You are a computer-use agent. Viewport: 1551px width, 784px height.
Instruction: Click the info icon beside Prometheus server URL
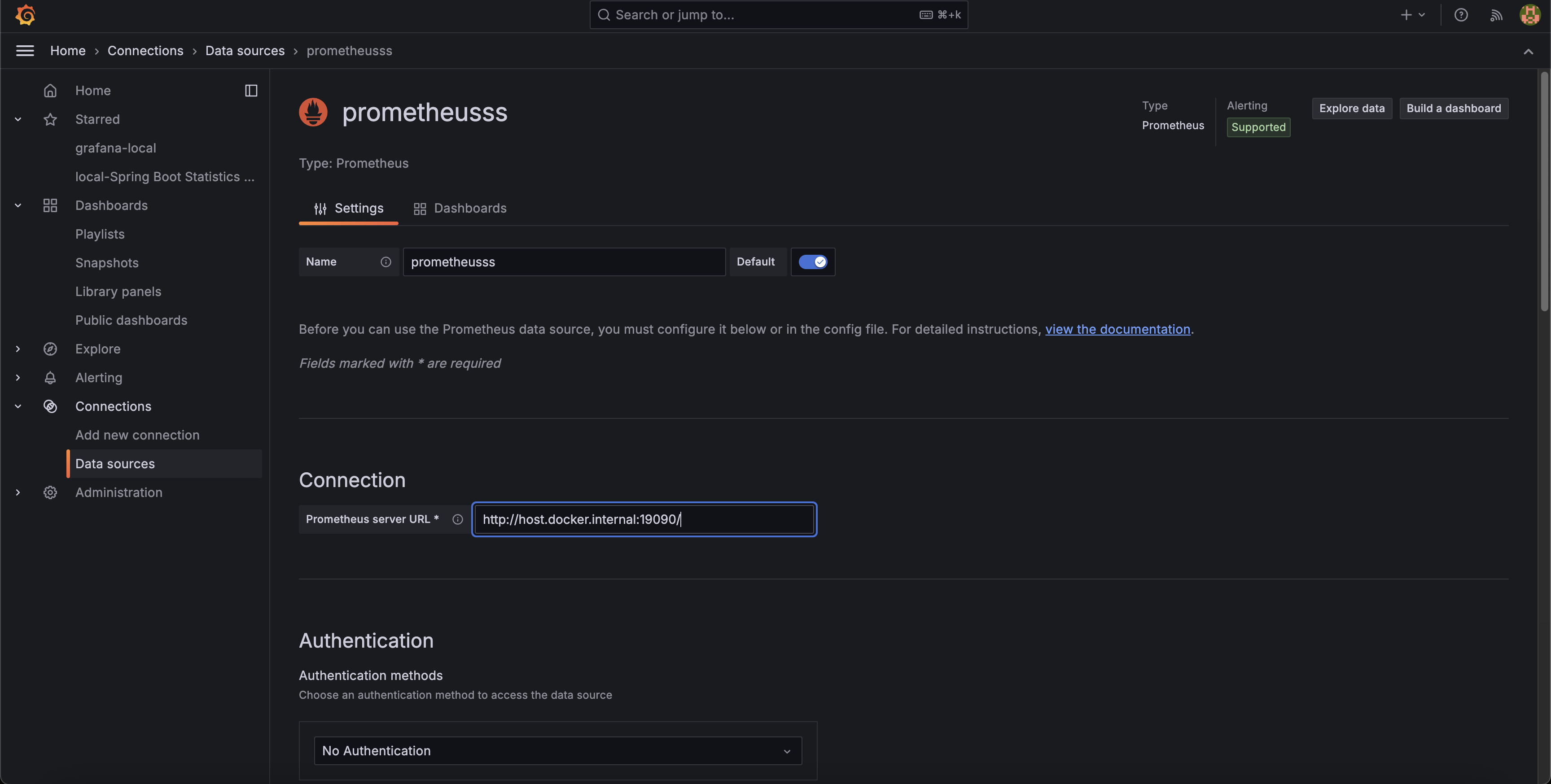click(x=458, y=519)
